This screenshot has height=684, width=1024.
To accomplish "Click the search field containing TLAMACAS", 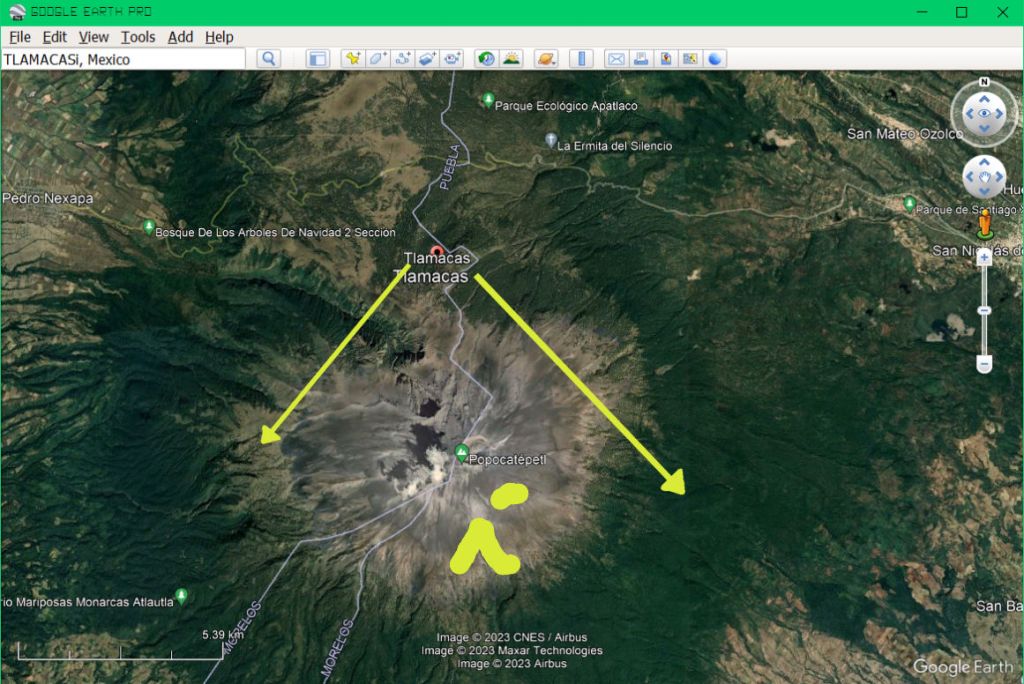I will click(122, 59).
